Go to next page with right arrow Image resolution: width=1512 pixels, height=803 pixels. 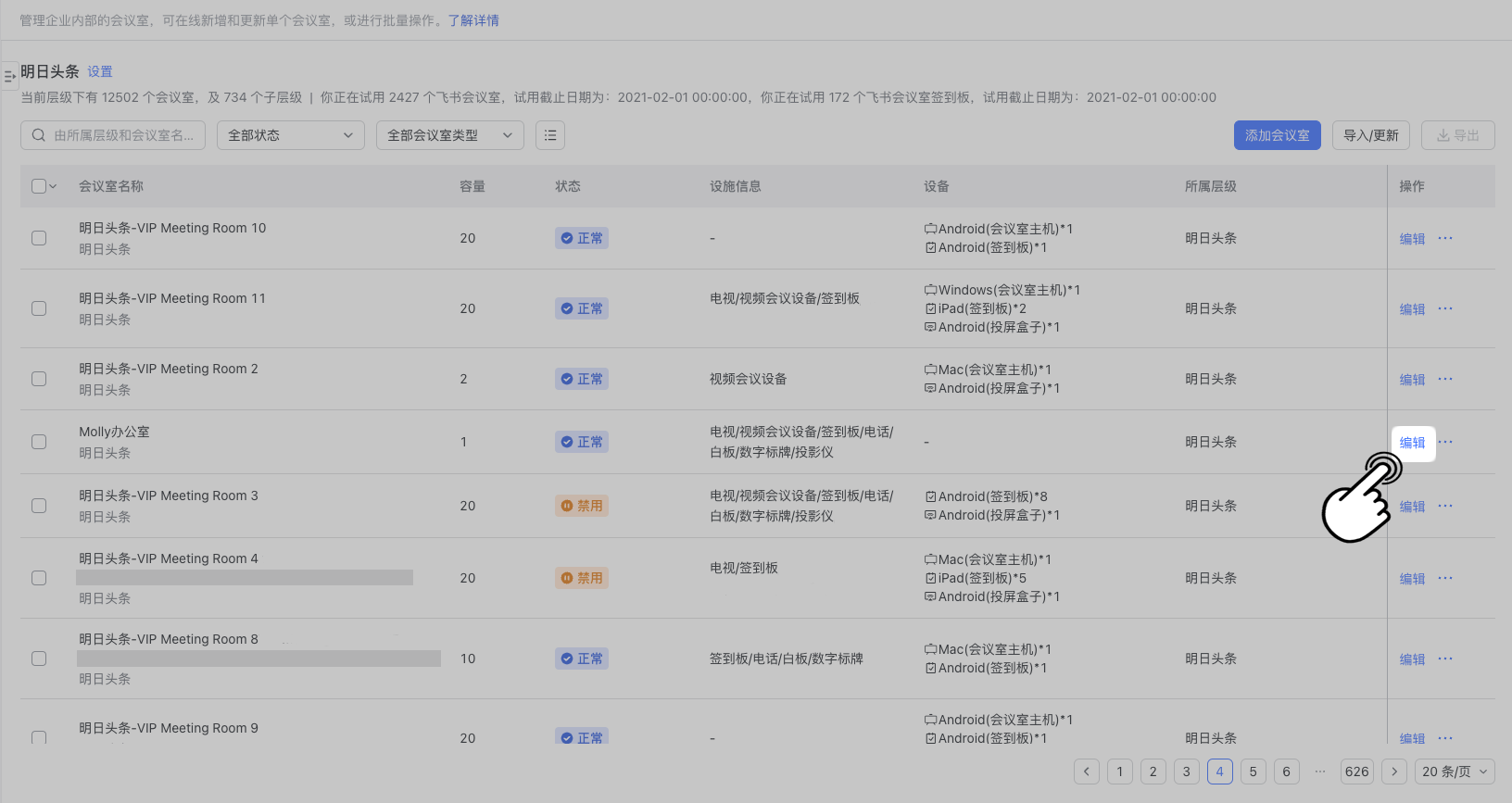click(x=1394, y=772)
